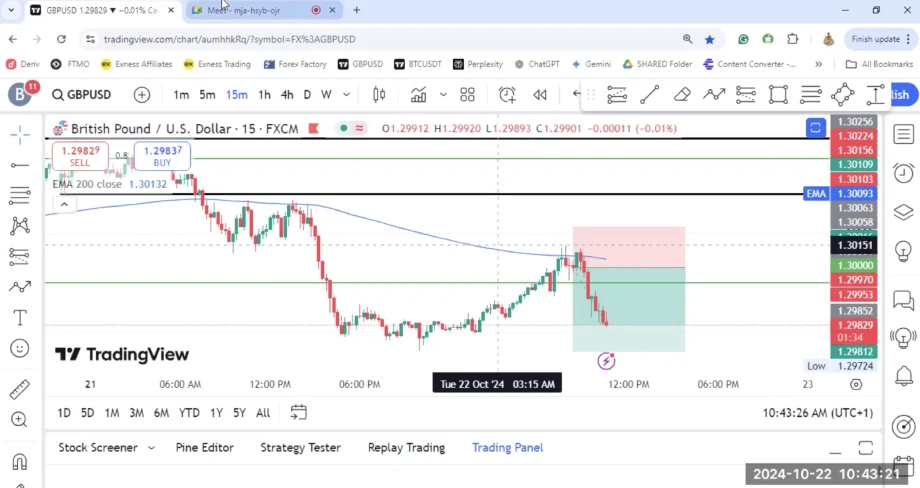Switch to the 1h timeframe
The image size is (920, 488).
[x=265, y=94]
